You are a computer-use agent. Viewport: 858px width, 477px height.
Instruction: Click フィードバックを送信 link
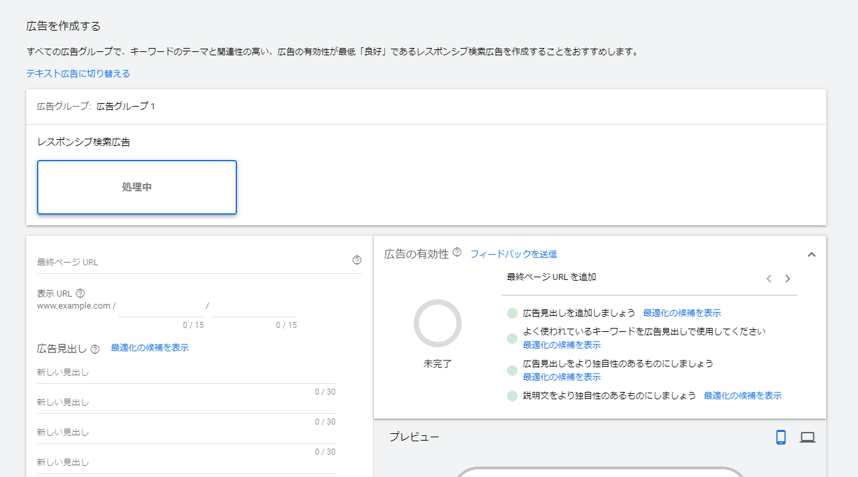(513, 254)
